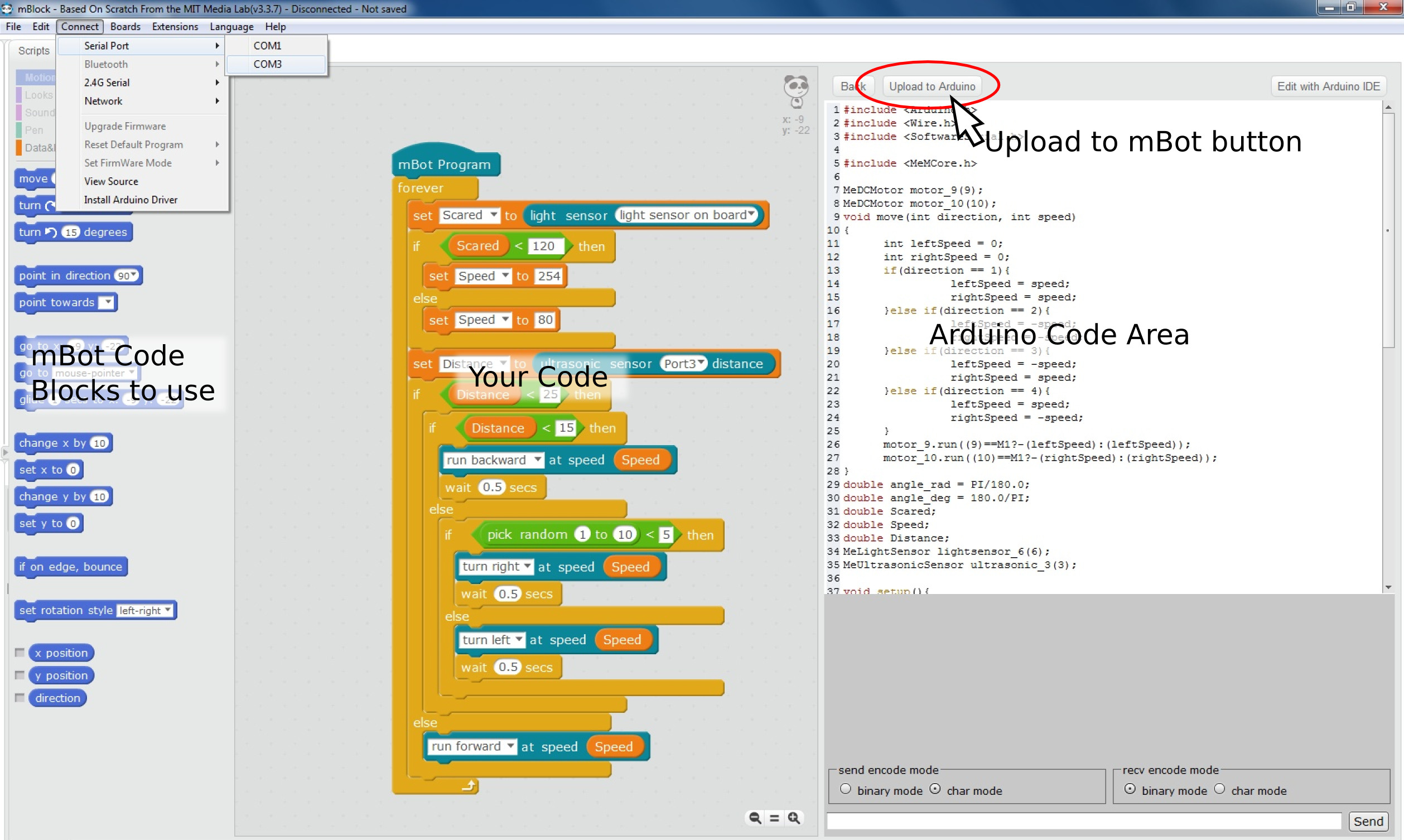Click the panda sprite icon on canvas
Image resolution: width=1404 pixels, height=840 pixels.
[796, 90]
